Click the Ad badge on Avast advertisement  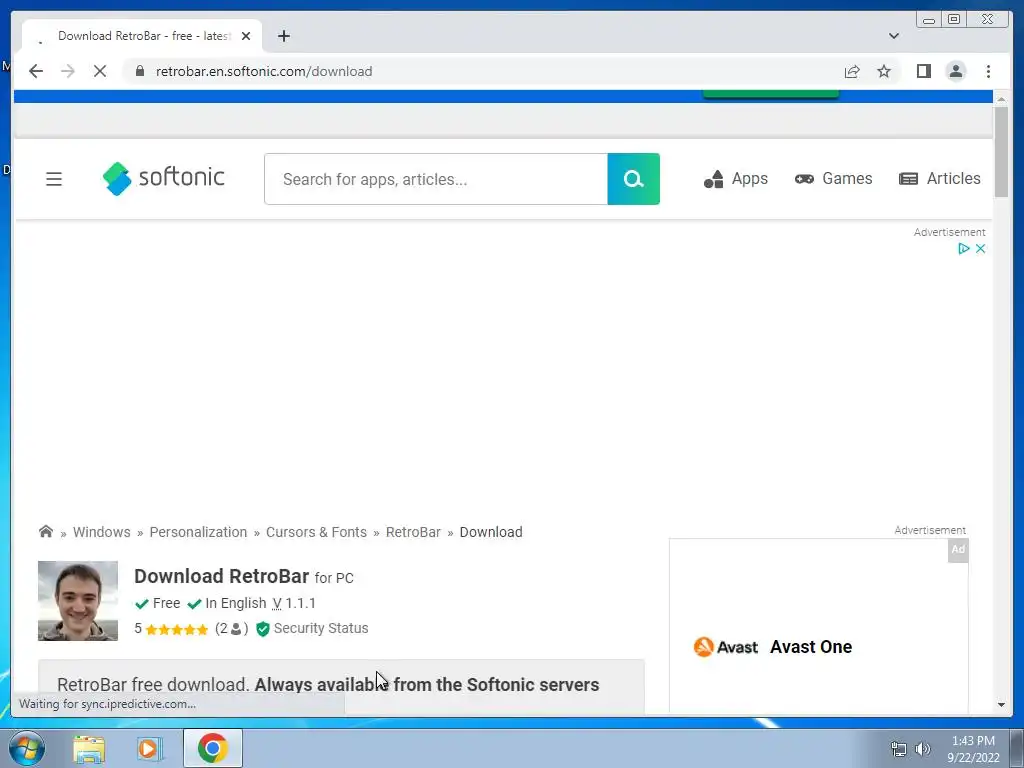click(958, 549)
